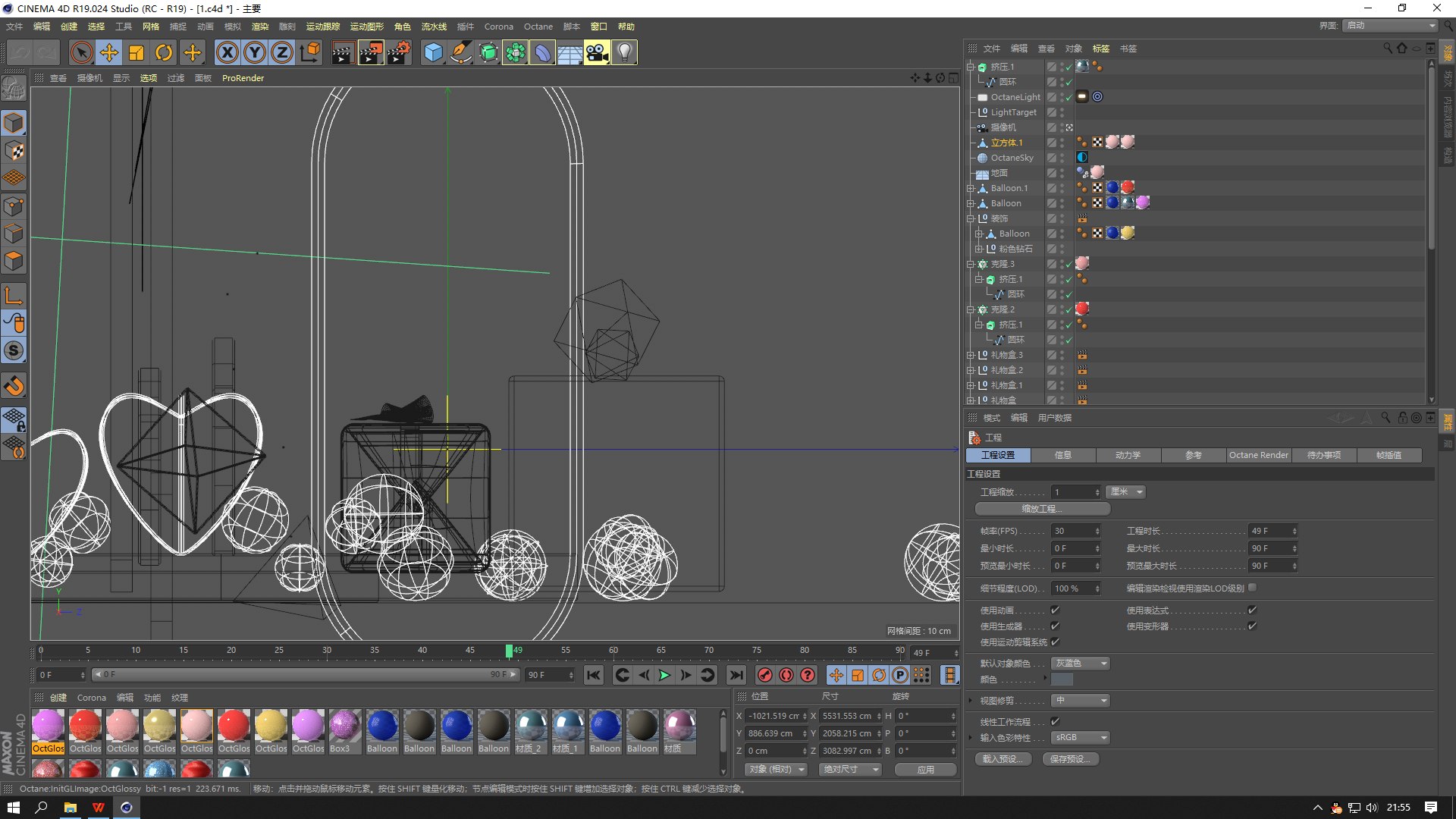Select the Rotate tool in top toolbar

(x=164, y=52)
